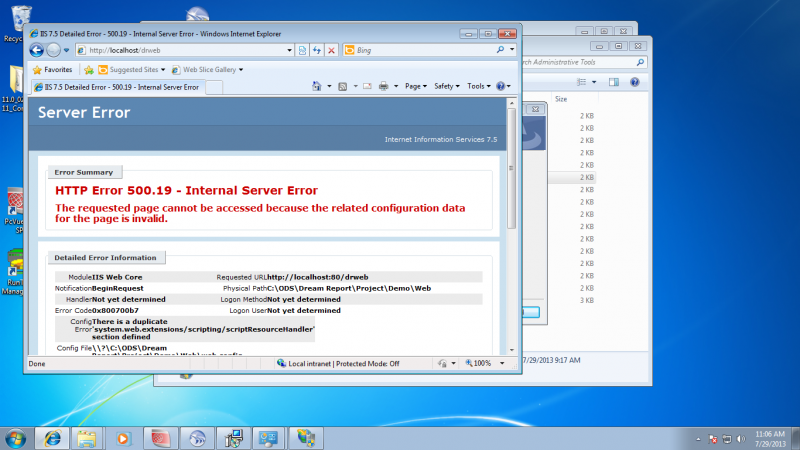
Task: Click the Change your view icon in Explorer
Action: tap(581, 82)
